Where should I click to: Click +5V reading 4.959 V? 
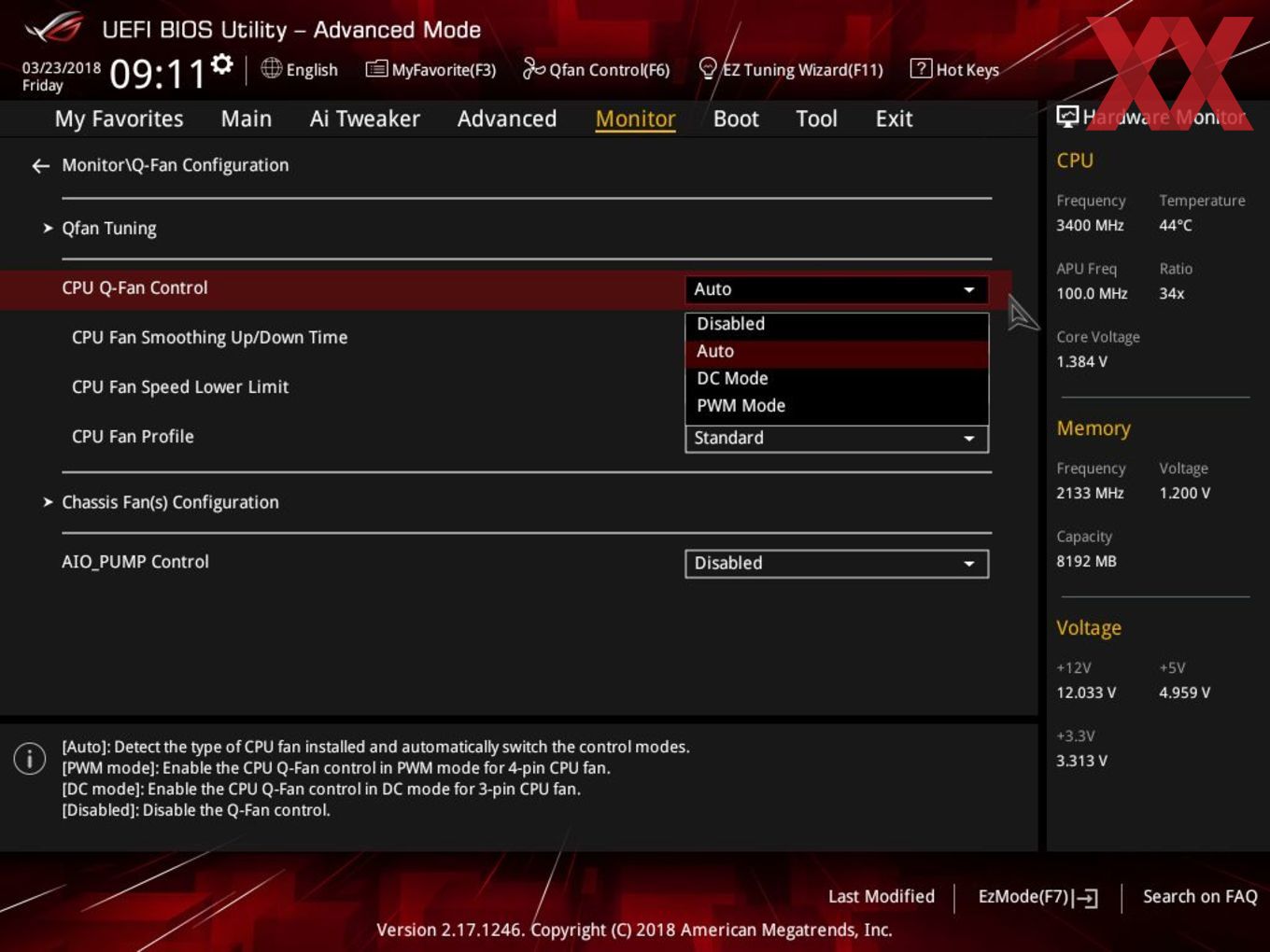(x=1184, y=693)
